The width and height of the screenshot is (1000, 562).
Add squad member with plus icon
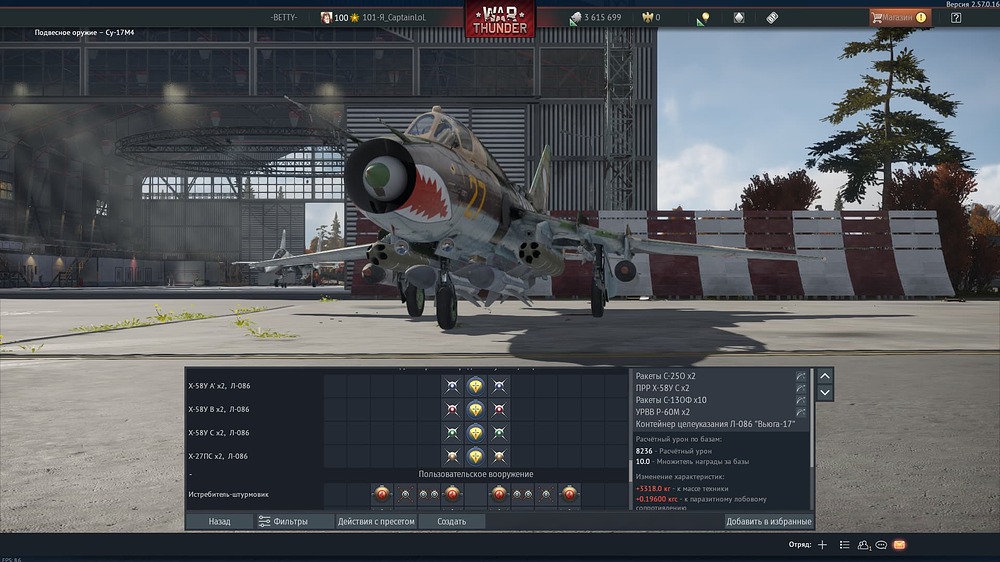coord(822,545)
